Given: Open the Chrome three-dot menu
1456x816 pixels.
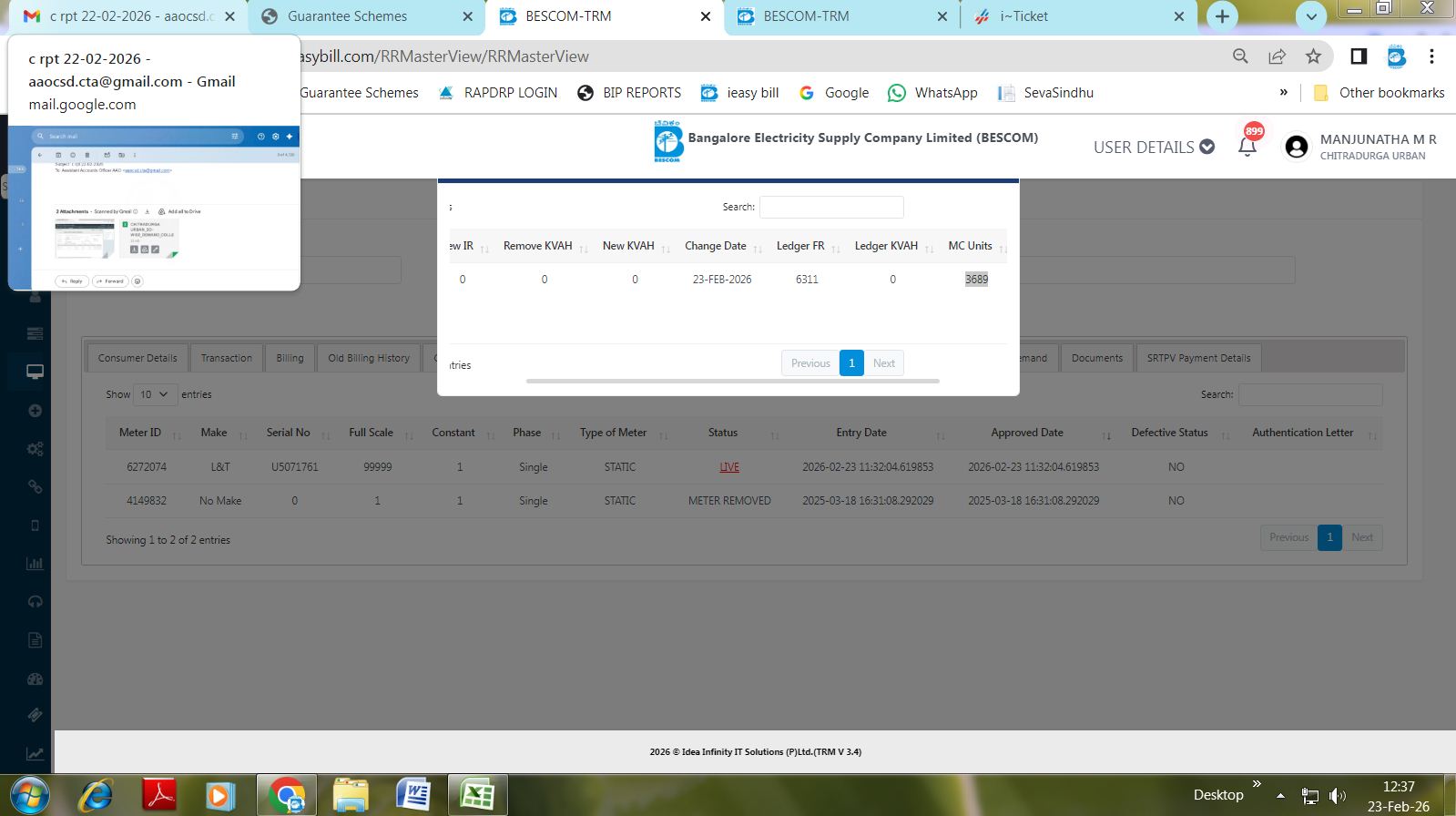Looking at the screenshot, I should pyautogui.click(x=1431, y=56).
